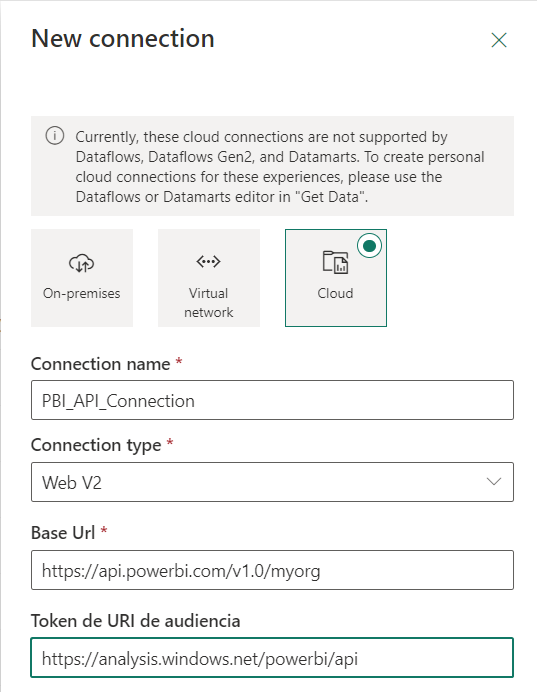Click the Connection type label
This screenshot has height=692, width=537.
coord(96,445)
